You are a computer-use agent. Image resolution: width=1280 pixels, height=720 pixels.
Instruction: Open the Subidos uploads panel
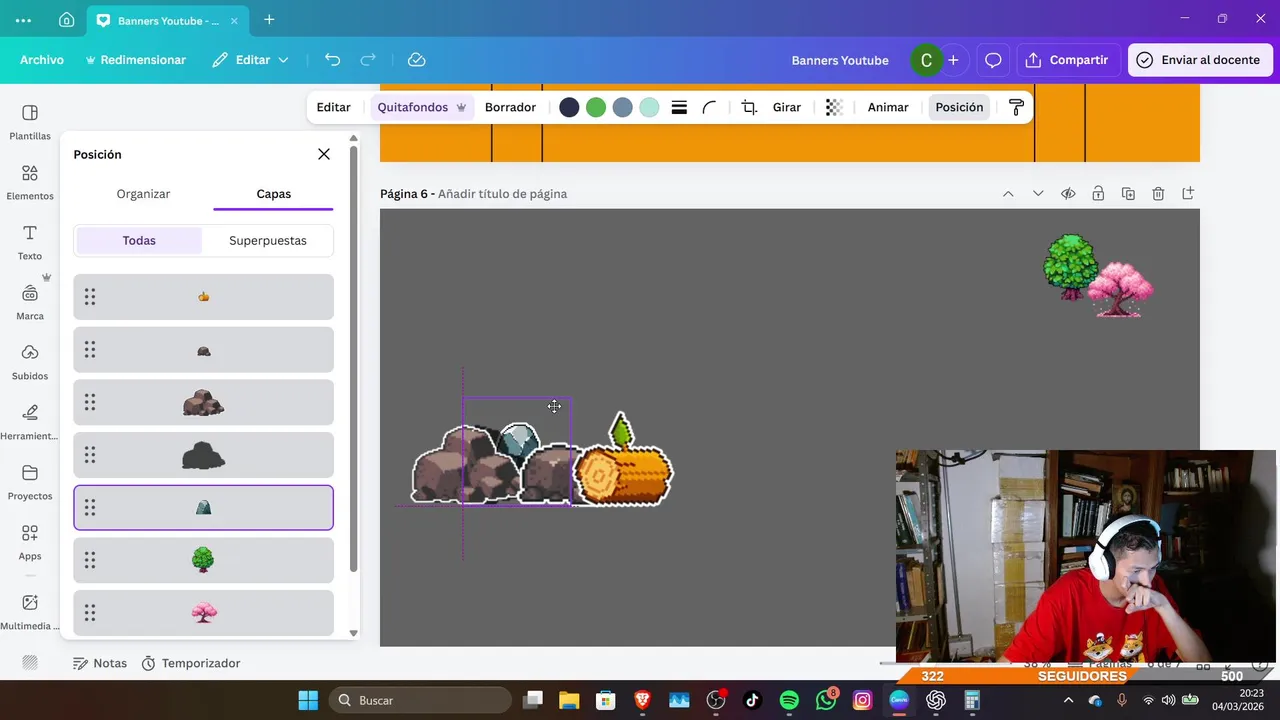[30, 362]
